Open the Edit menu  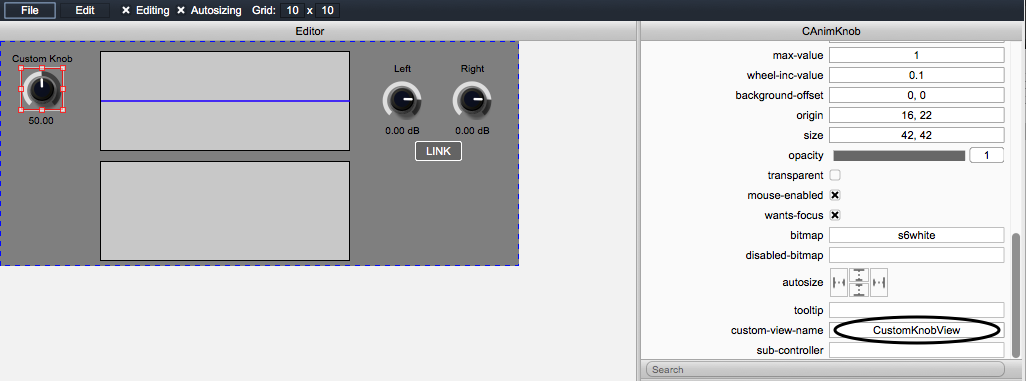[84, 10]
